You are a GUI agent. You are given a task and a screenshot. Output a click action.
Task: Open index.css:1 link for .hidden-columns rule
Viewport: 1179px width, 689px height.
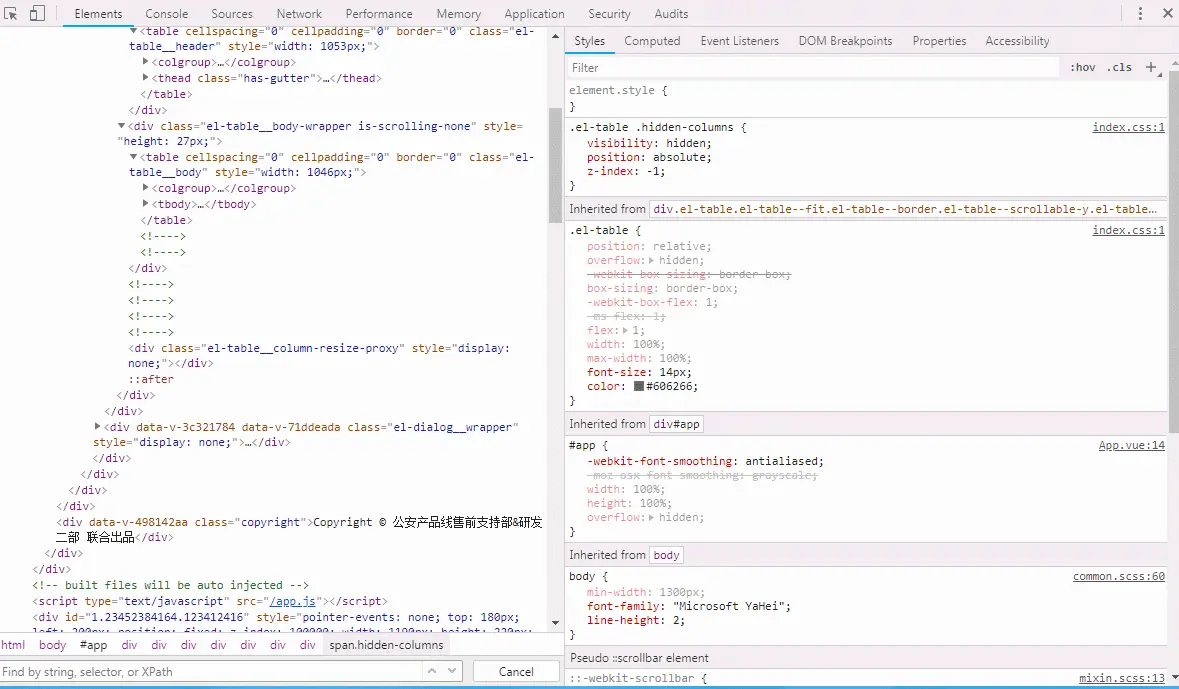click(x=1128, y=127)
